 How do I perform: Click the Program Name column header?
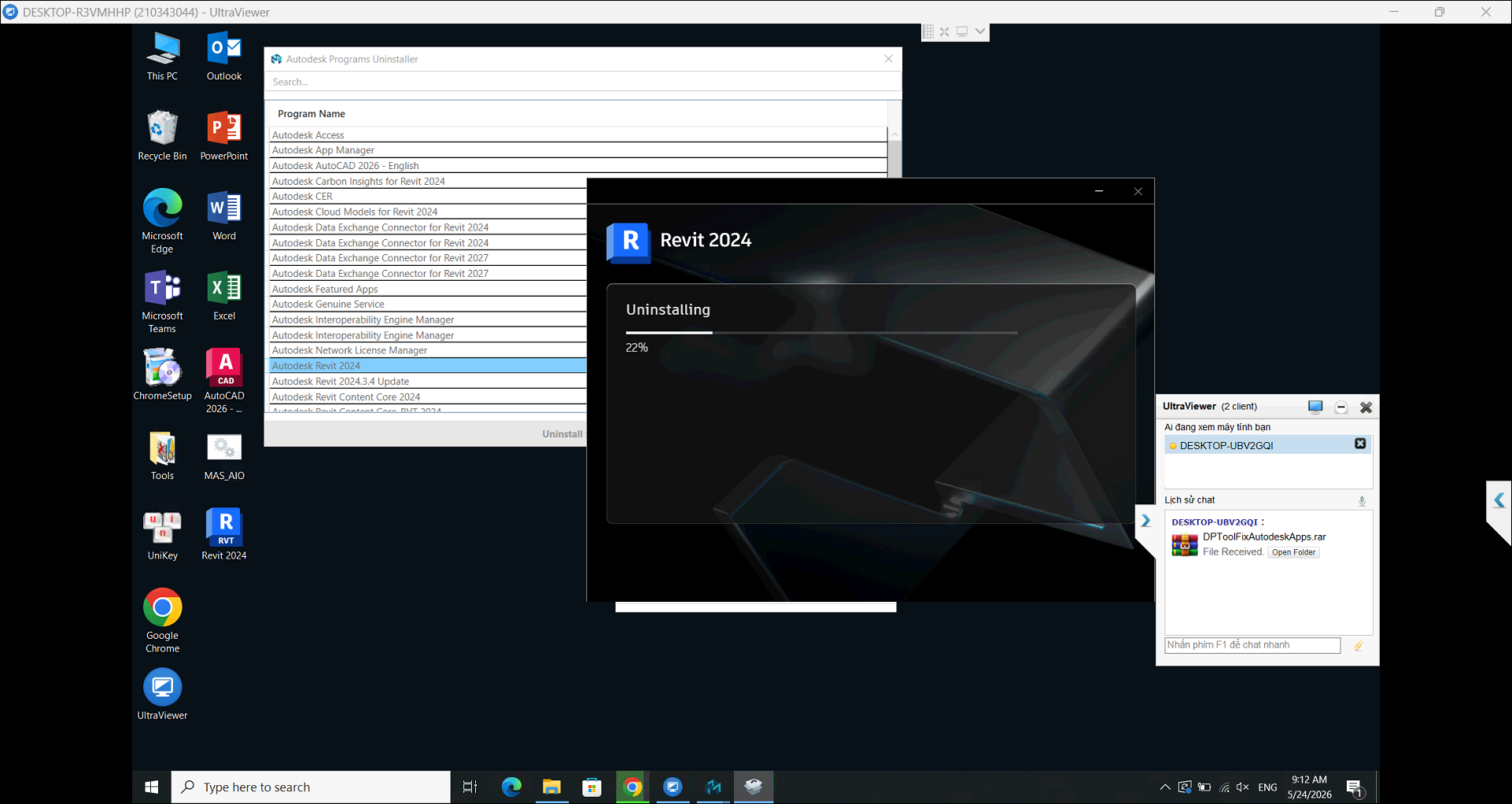[312, 114]
